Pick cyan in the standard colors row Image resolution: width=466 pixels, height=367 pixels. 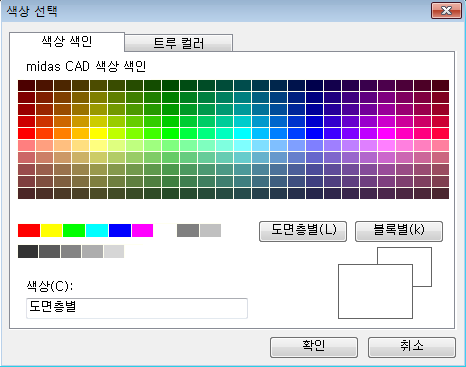(97, 230)
